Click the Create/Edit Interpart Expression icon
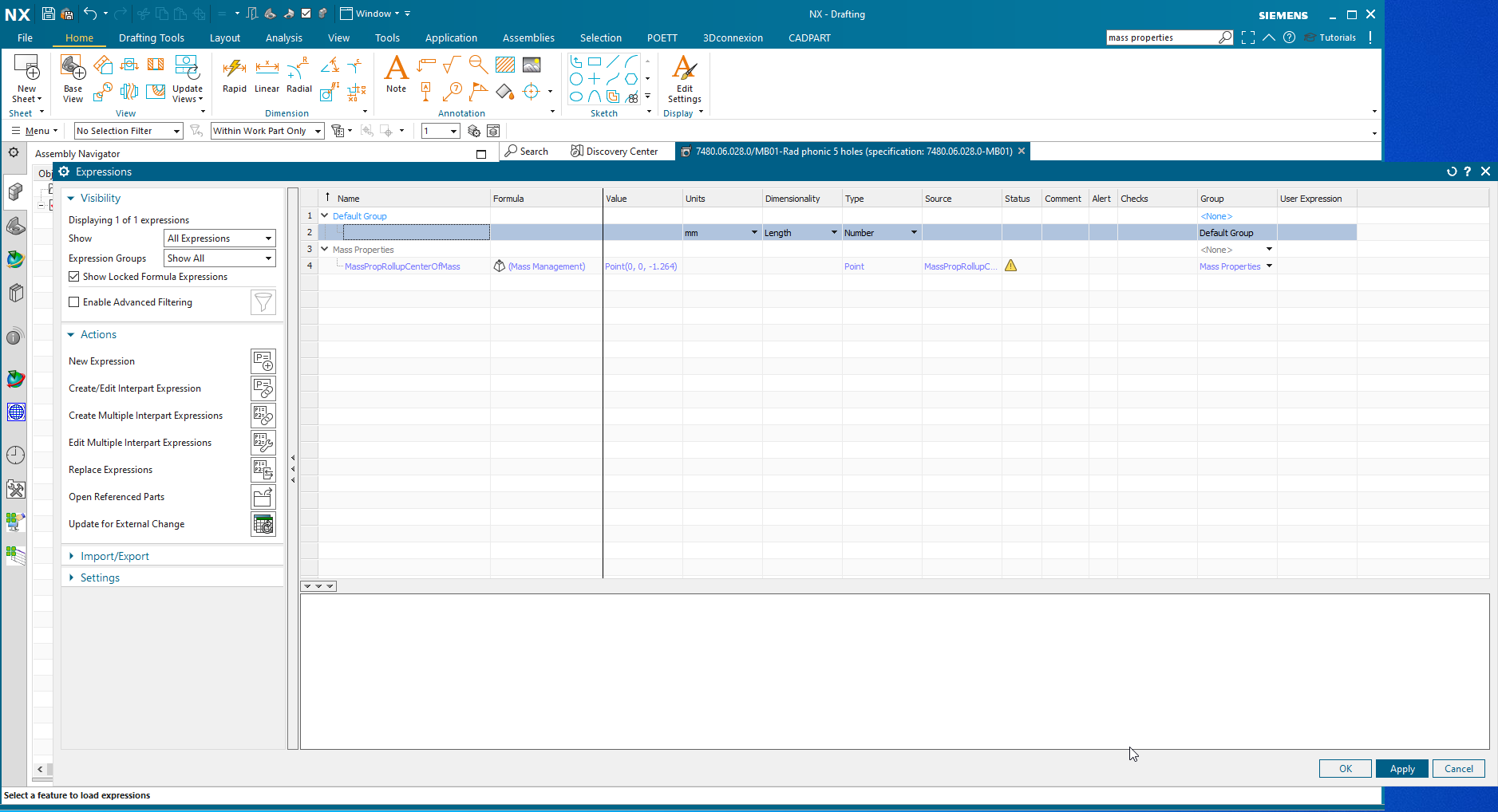This screenshot has height=812, width=1498. 263,388
